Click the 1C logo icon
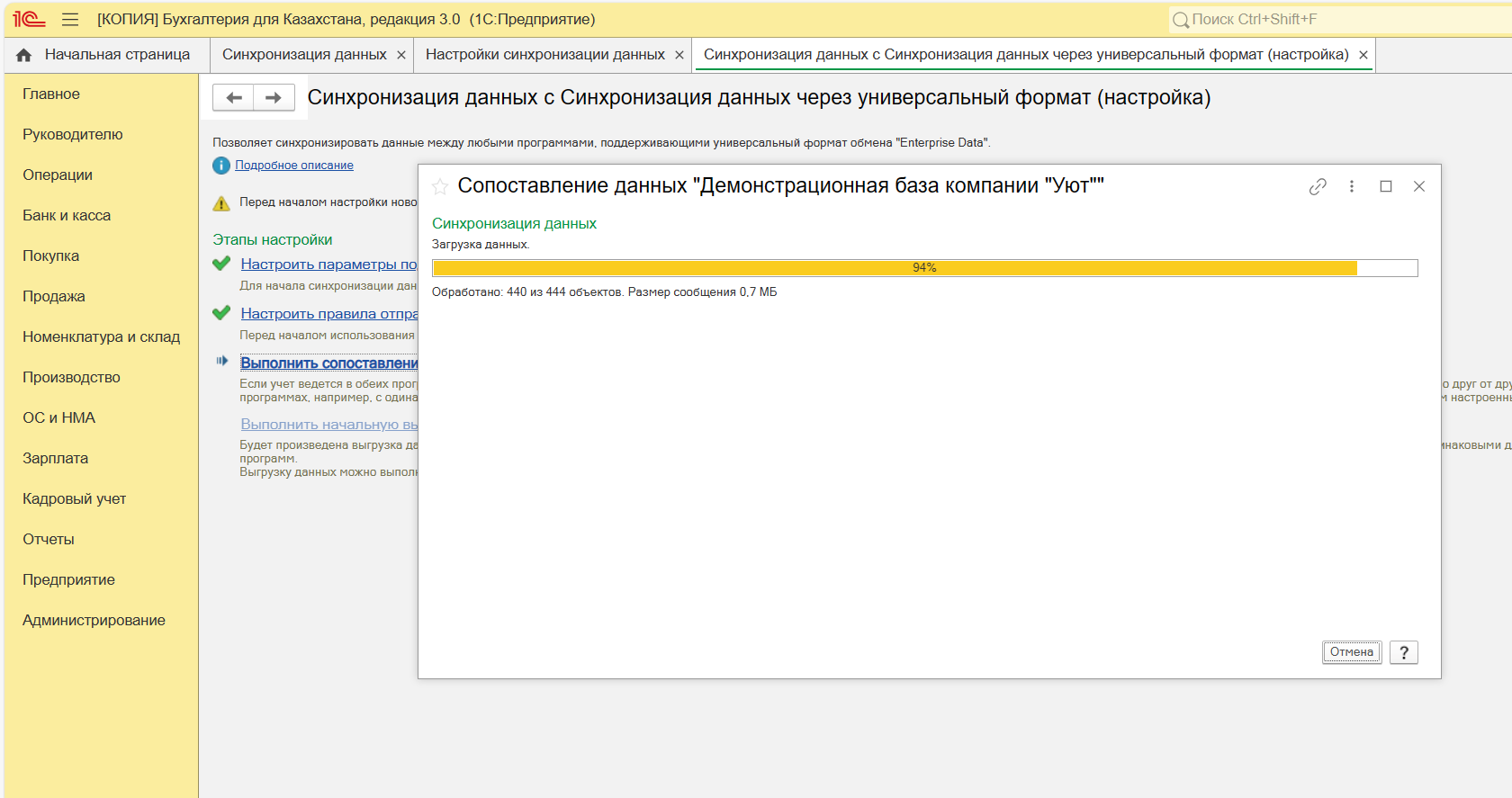This screenshot has width=1512, height=798. click(29, 19)
